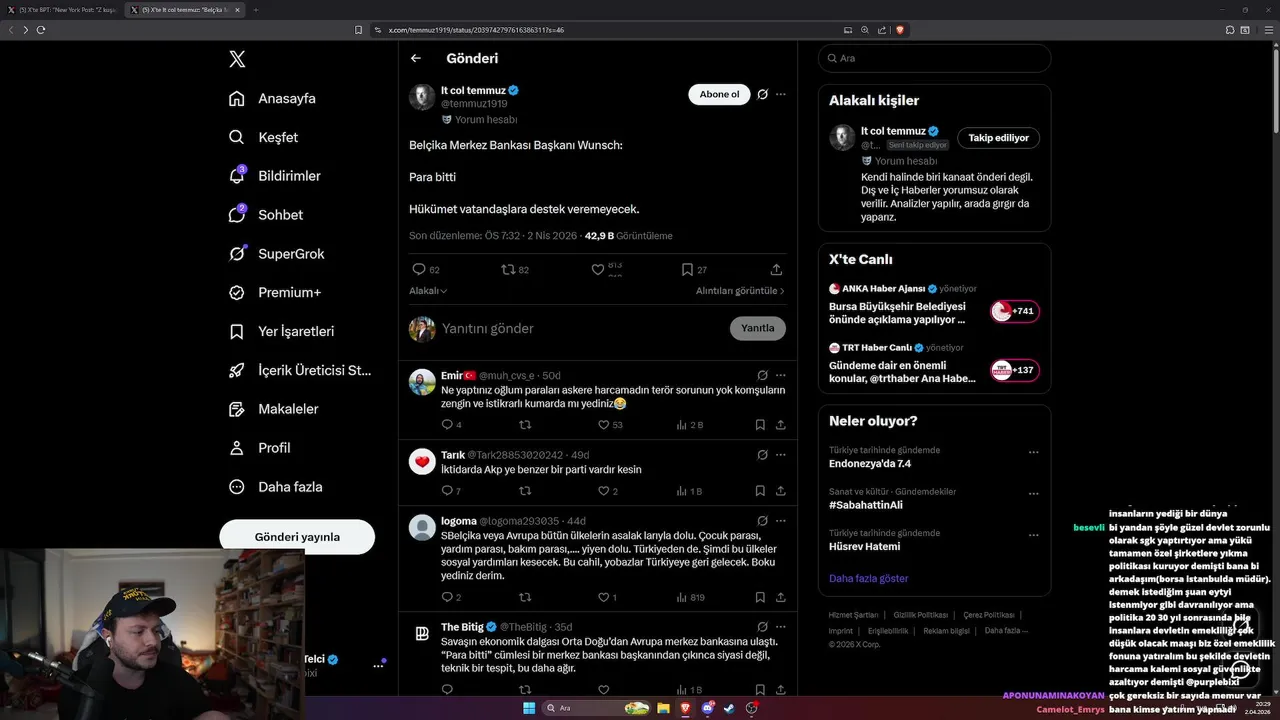Viewport: 1280px width, 720px height.
Task: Click the X logo in the sidebar
Action: (237, 59)
